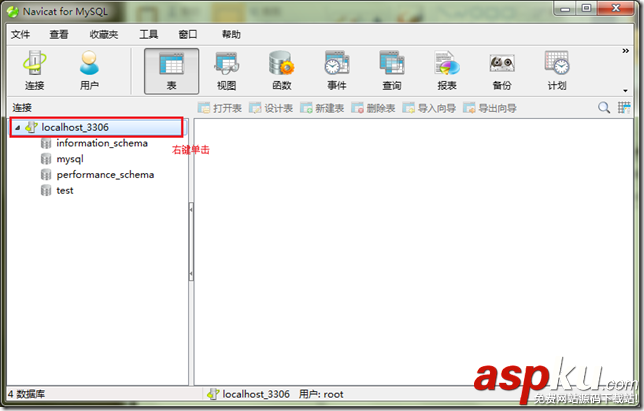This screenshot has height=411, width=644.
Task: Click the test database icon
Action: [46, 191]
